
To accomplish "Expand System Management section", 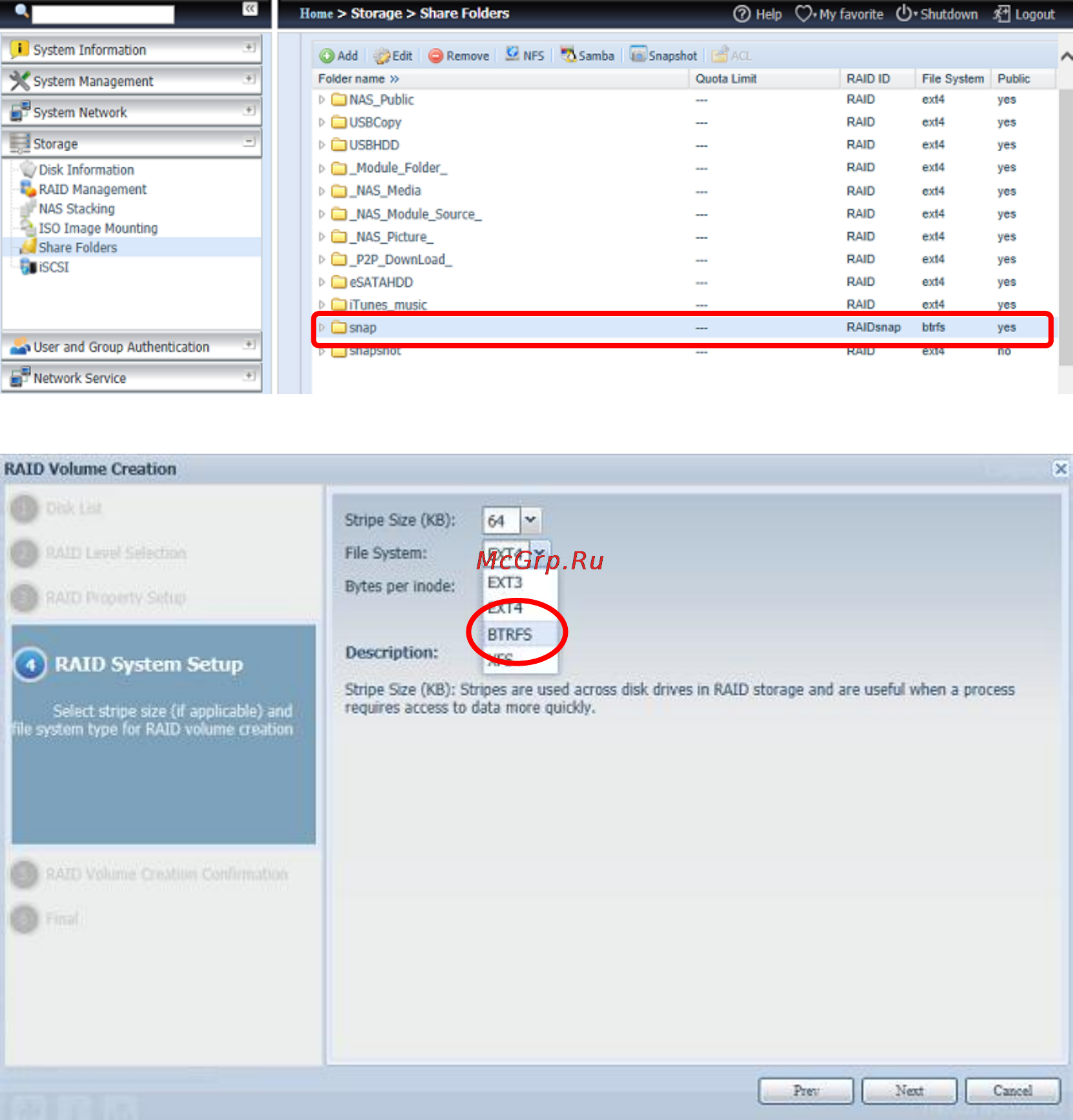I will tap(249, 79).
